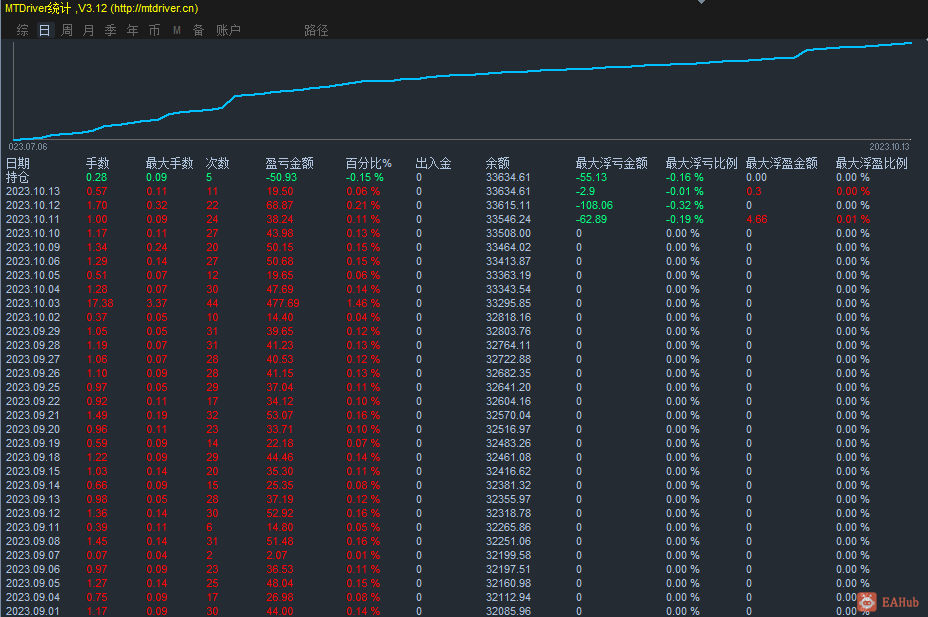The height and width of the screenshot is (617, 928).
Task: Click balance value 33634.61 in 持仓 row
Action: click(x=508, y=177)
